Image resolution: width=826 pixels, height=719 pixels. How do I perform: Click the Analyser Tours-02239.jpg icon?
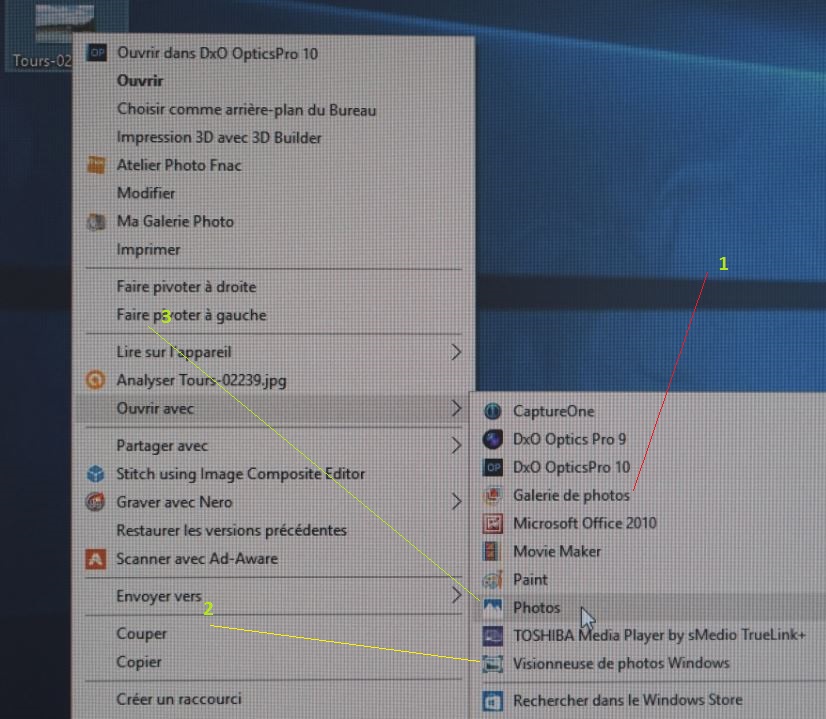coord(95,380)
